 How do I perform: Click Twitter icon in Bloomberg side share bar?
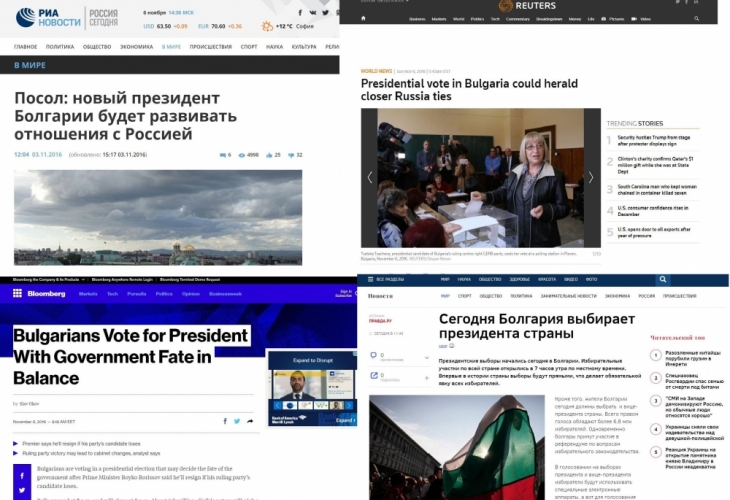[x=22, y=490]
